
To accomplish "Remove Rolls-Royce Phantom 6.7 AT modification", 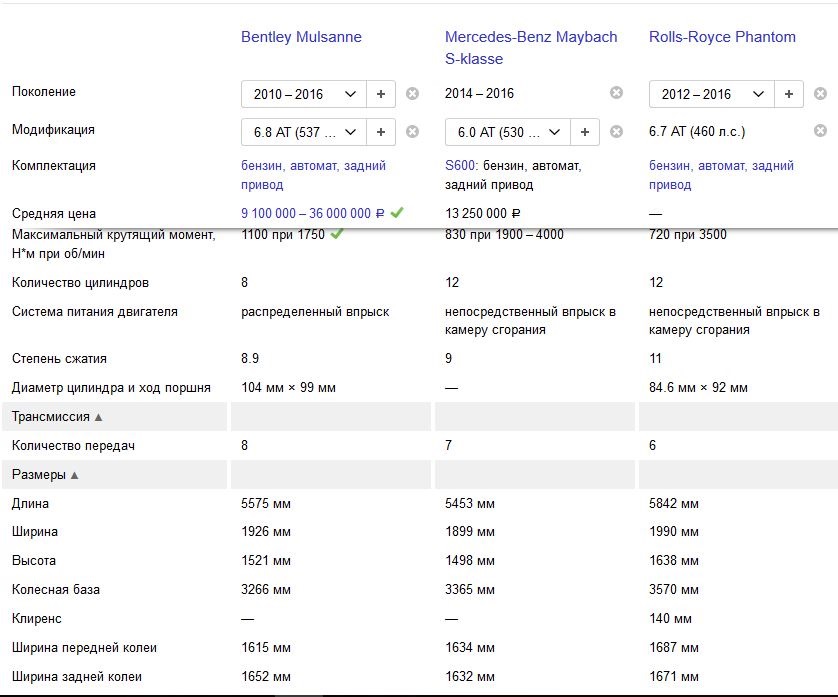I will coord(820,131).
